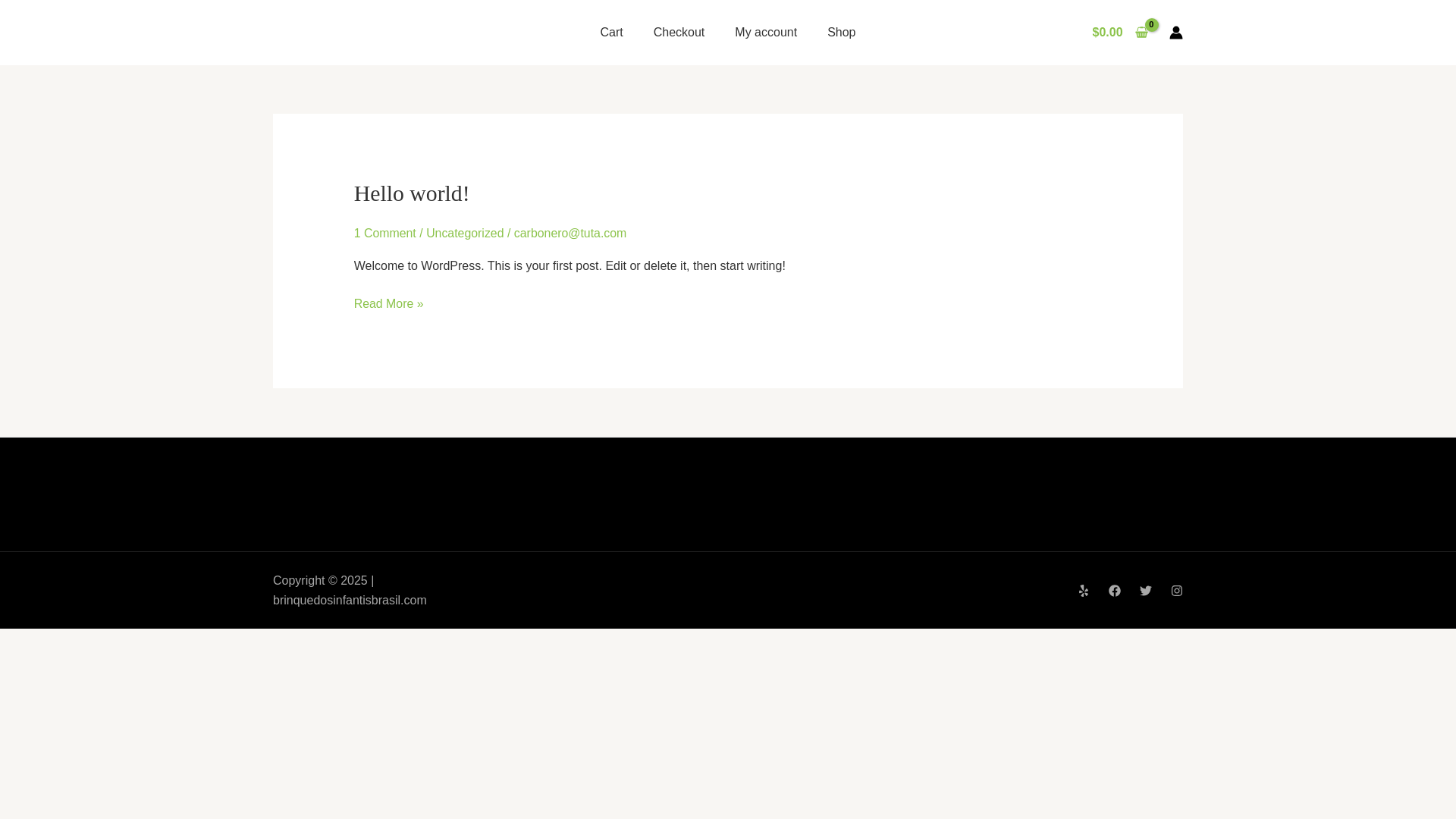
Task: Click author carbonero@tuta.com link
Action: click(570, 234)
